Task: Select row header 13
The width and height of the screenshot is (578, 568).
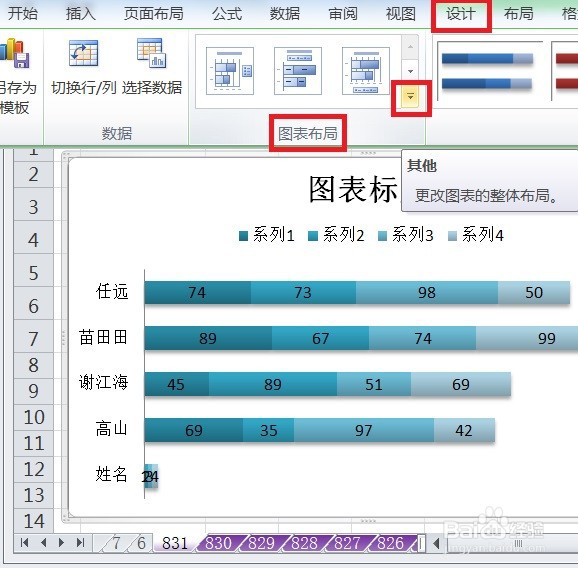Action: 34,495
